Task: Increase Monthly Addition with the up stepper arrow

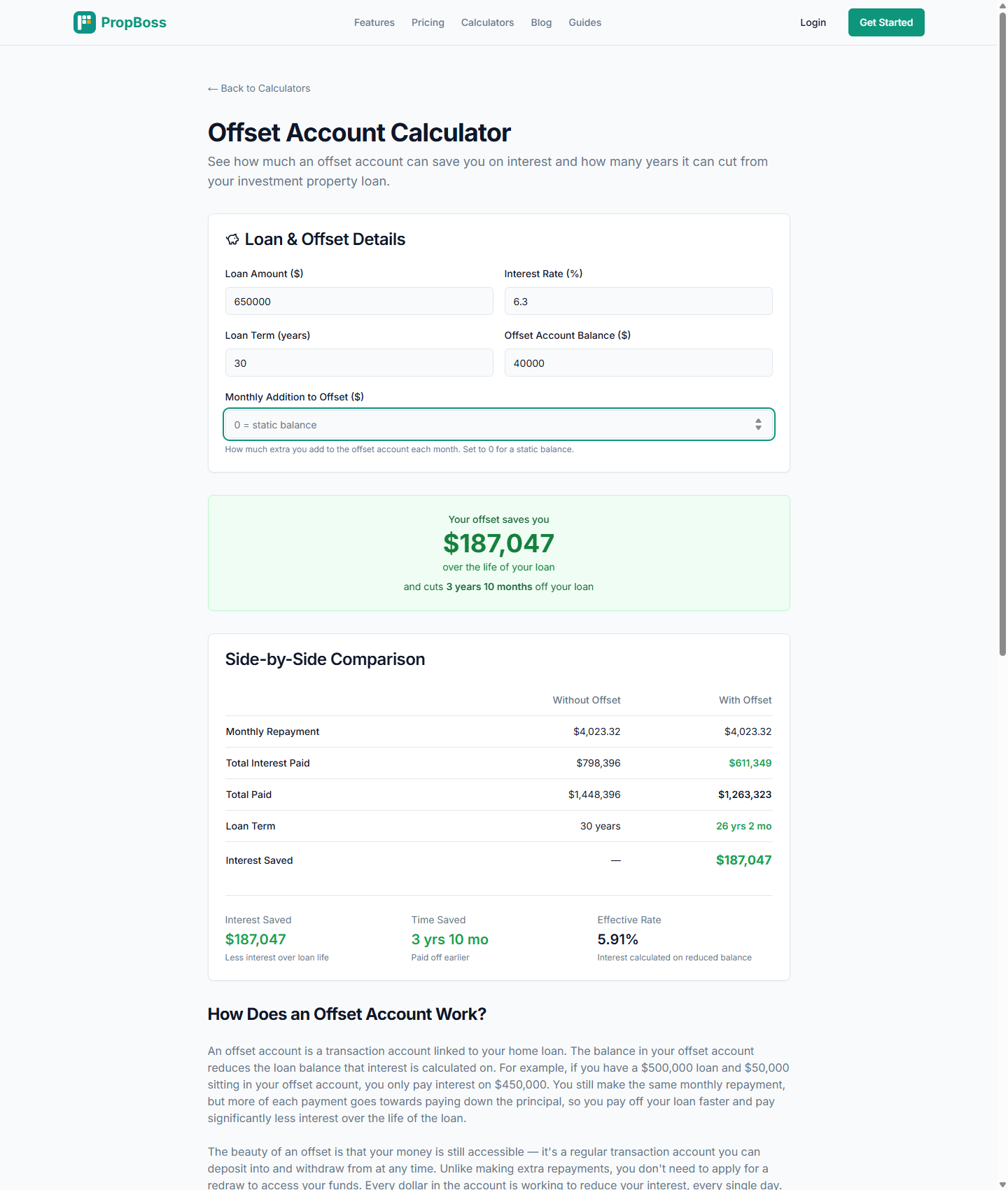Action: [758, 421]
